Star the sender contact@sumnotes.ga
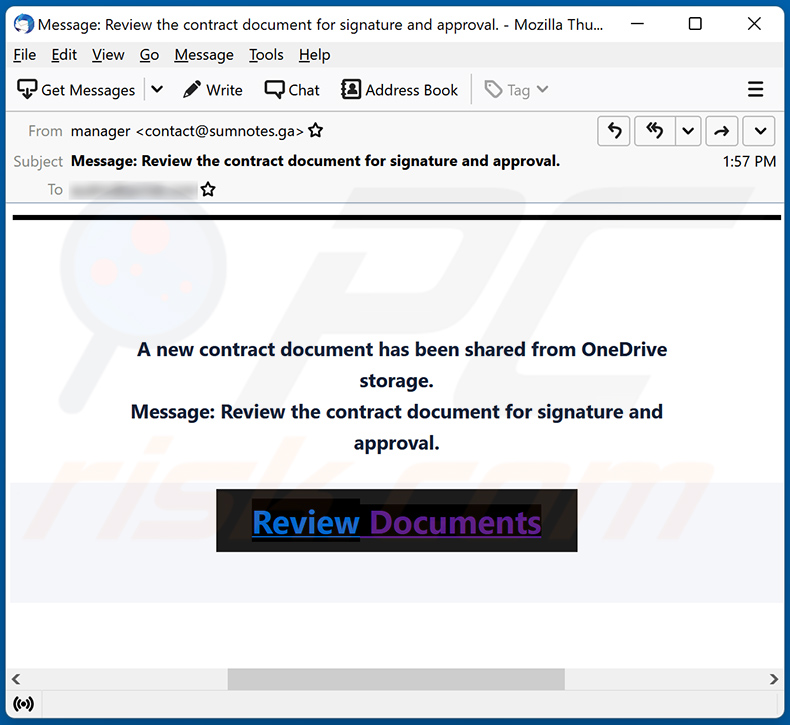Screen dimensions: 790x725 pos(316,130)
